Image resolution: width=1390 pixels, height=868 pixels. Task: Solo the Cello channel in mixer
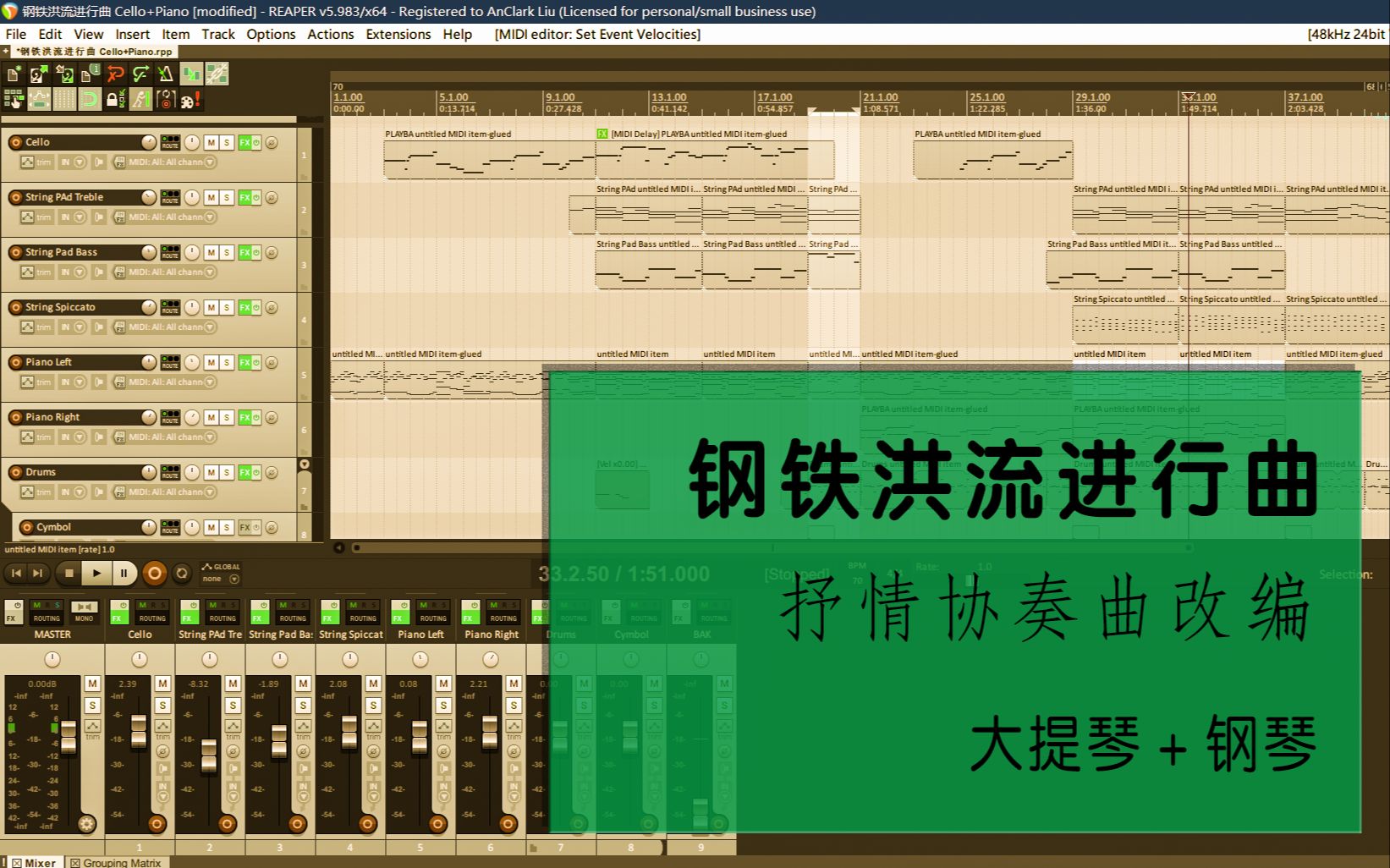162,705
